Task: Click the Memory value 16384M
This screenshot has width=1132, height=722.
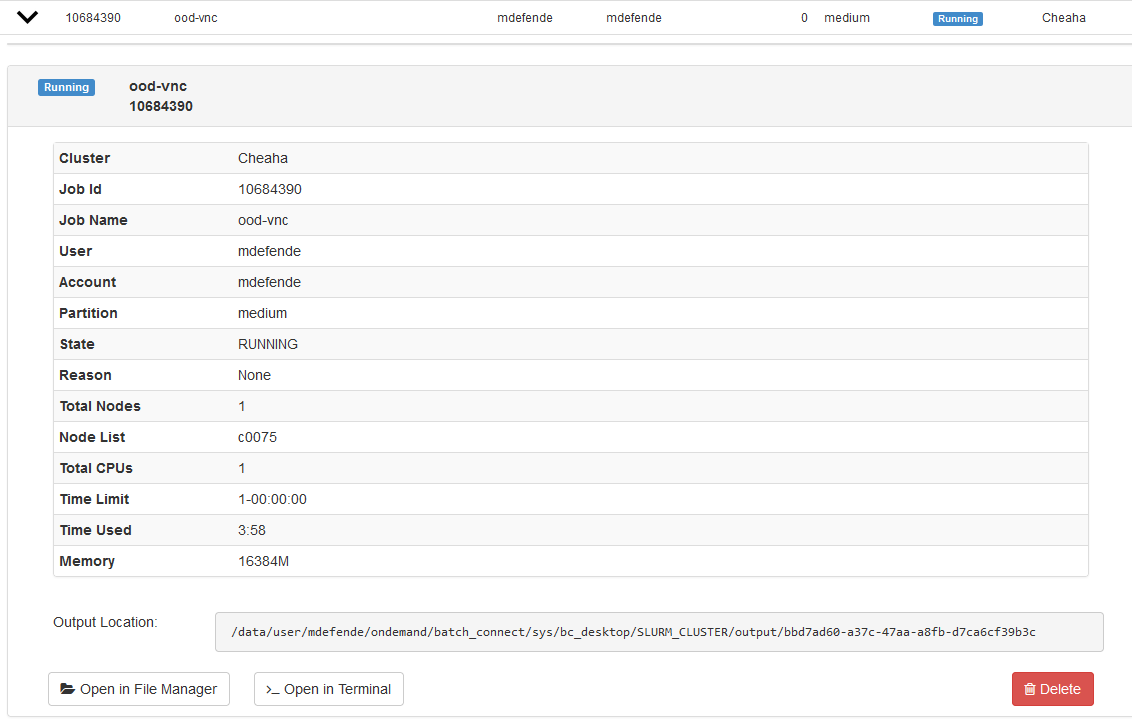Action: (x=263, y=561)
